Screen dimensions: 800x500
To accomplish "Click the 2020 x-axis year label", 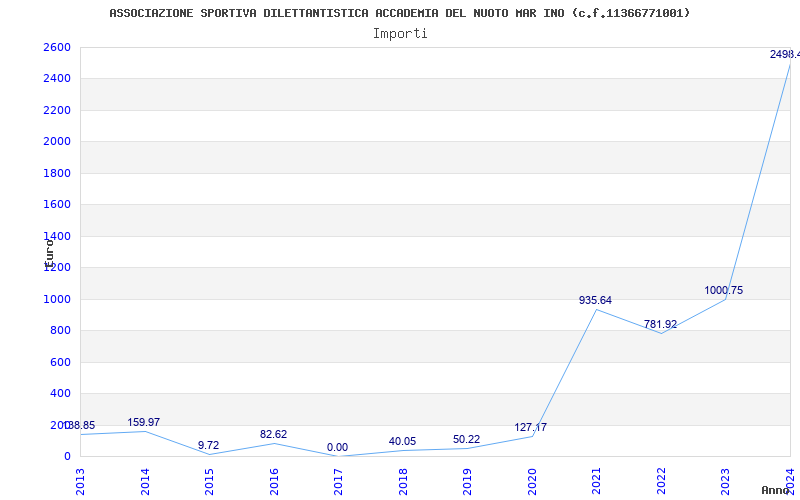I will 532,481.
